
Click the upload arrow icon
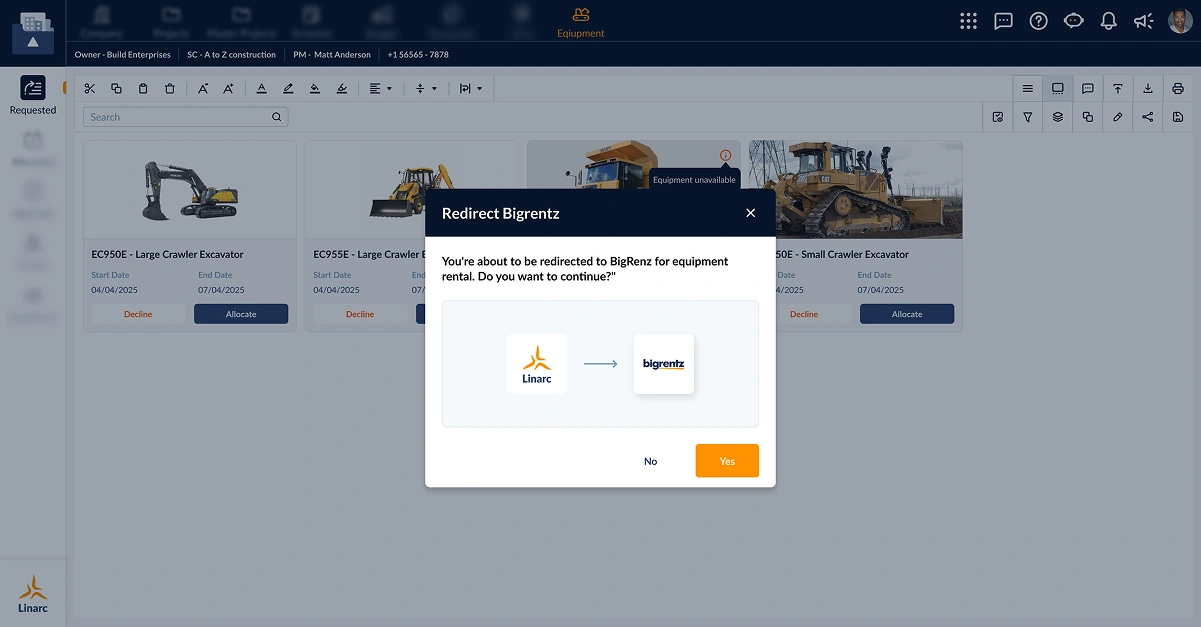coord(1117,88)
